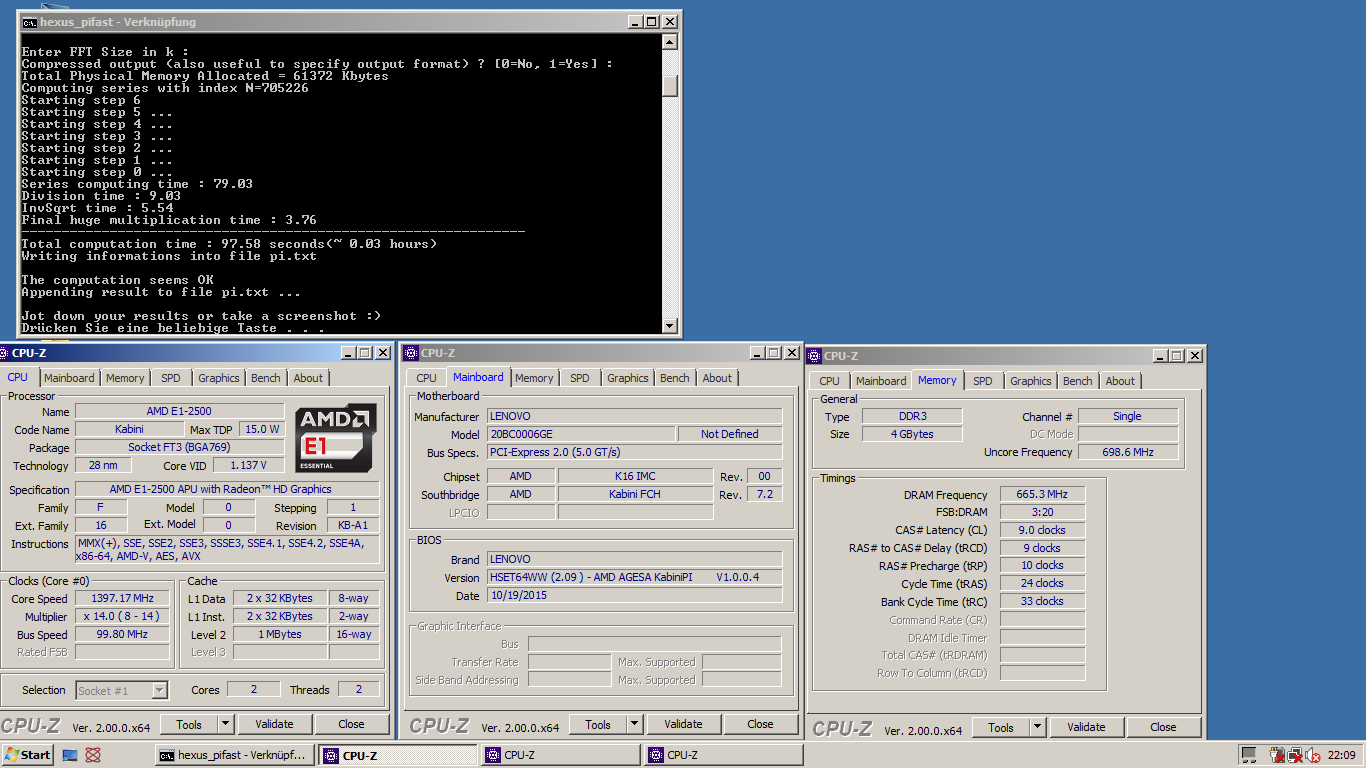Open About tab in the CPU tab window
The height and width of the screenshot is (768, 1366).
(x=308, y=378)
